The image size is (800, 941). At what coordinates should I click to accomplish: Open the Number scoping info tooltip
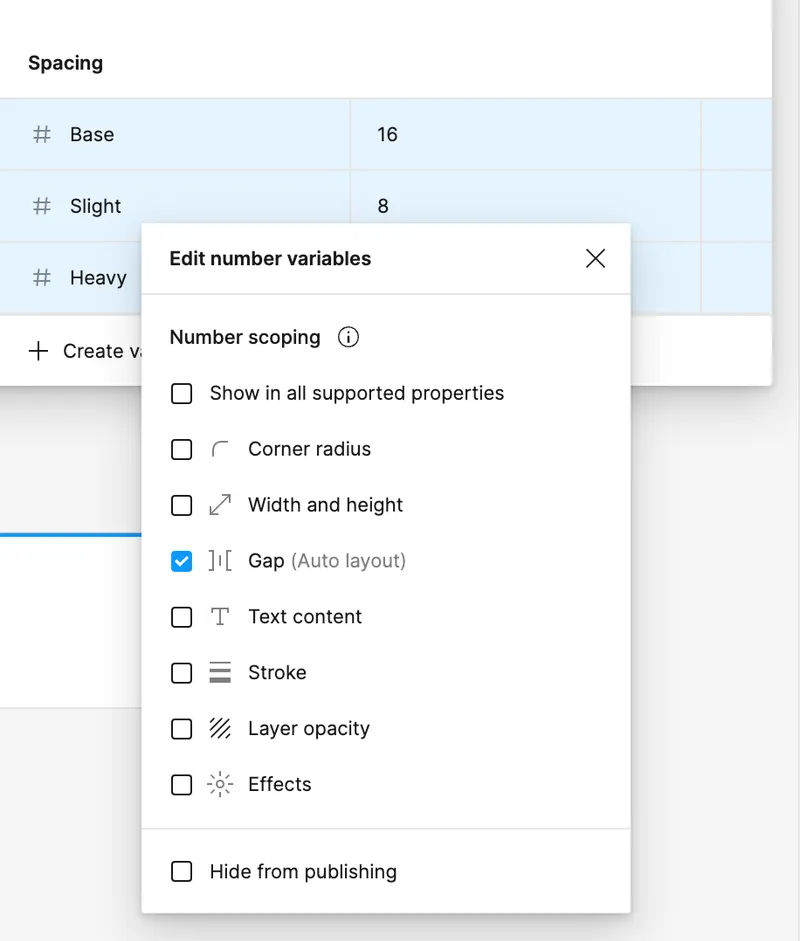(348, 337)
